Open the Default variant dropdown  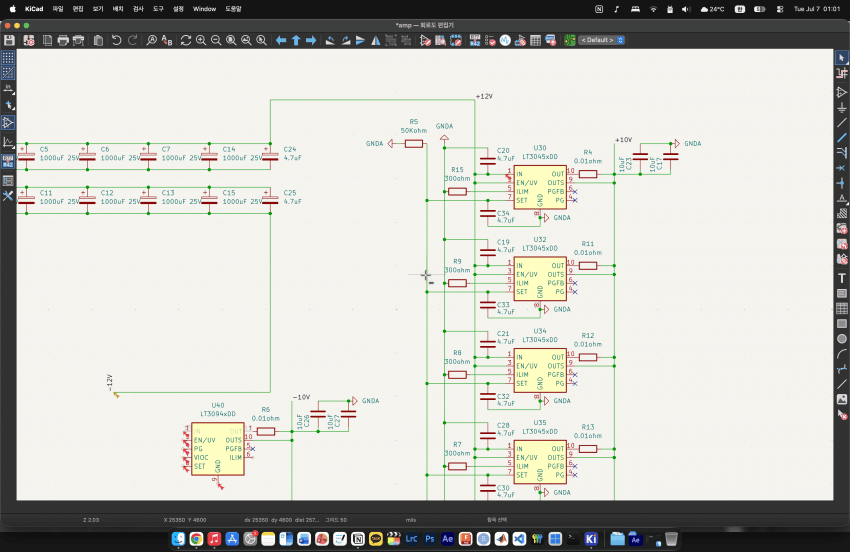(x=602, y=40)
